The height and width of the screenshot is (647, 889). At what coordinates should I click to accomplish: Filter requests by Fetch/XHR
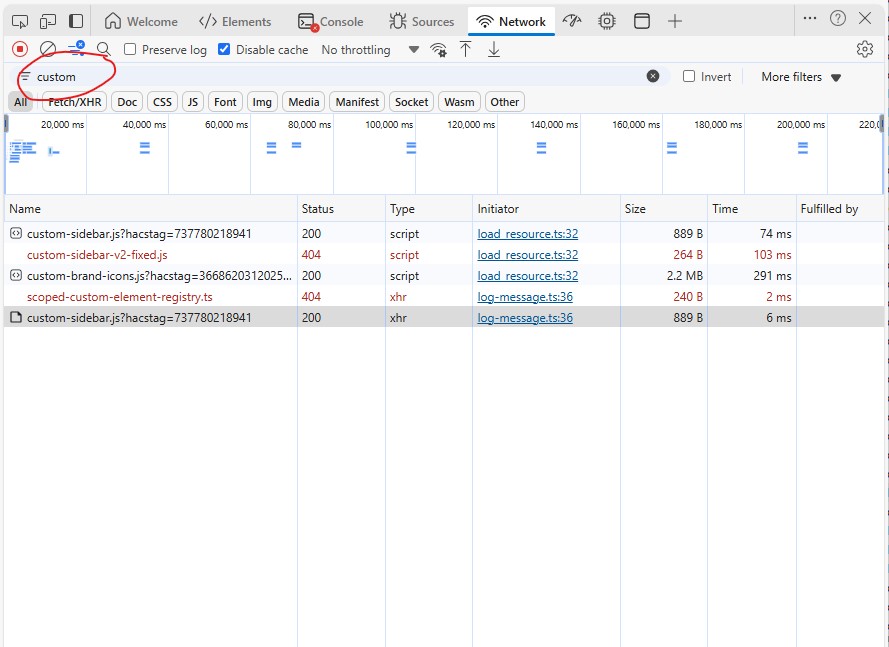tap(76, 101)
